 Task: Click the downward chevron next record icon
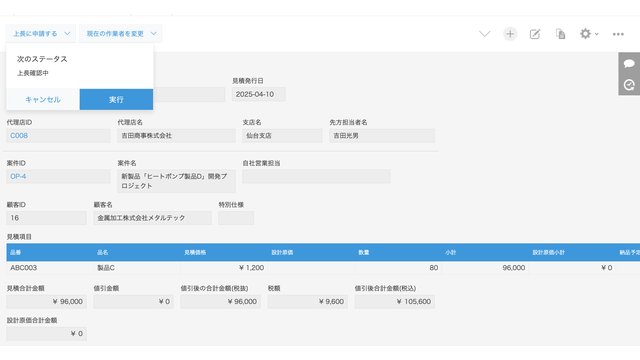(484, 34)
